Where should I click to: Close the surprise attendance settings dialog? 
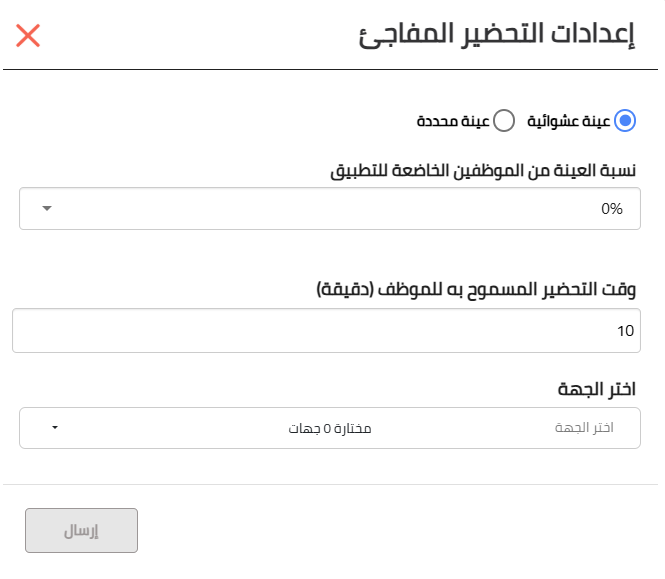click(x=28, y=36)
